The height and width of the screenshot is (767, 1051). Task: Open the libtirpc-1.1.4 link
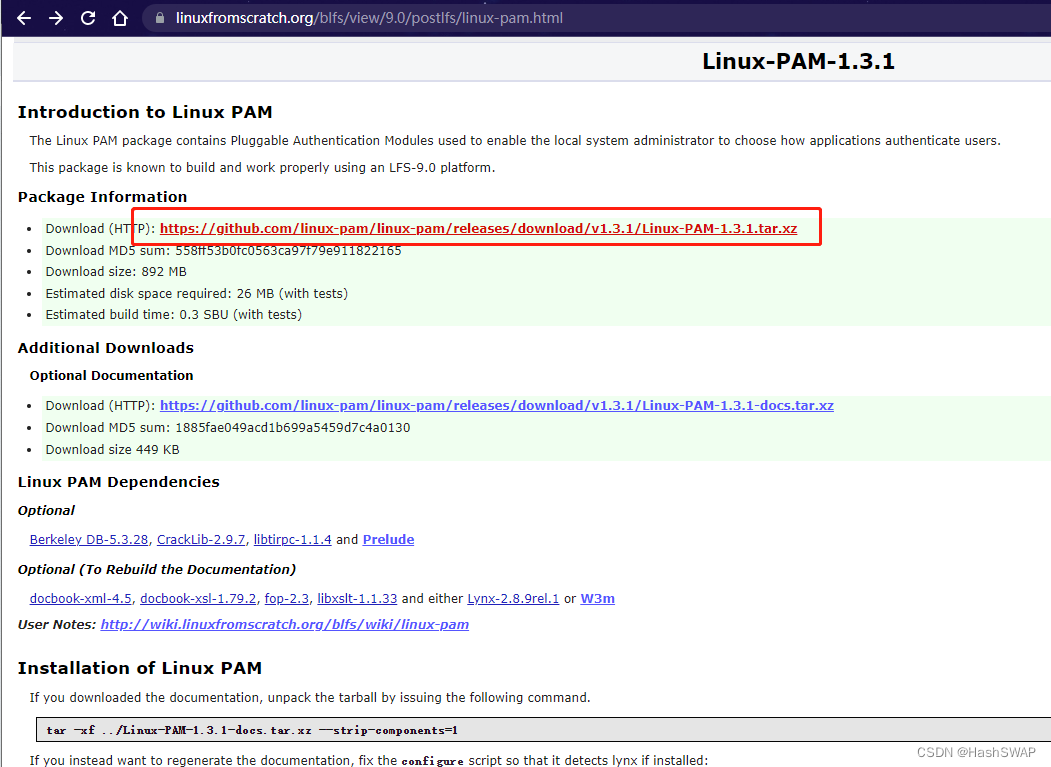coord(292,540)
